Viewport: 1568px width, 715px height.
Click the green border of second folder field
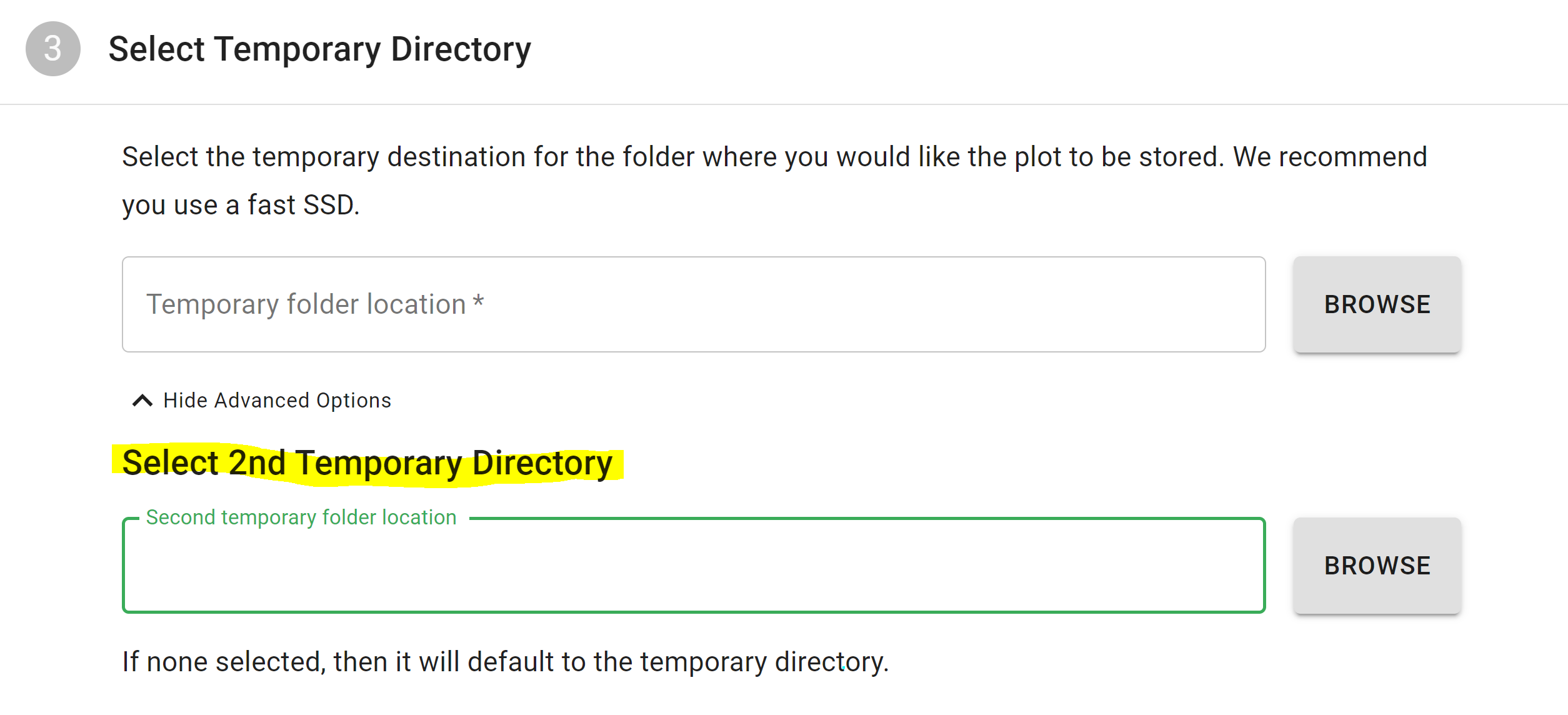694,612
